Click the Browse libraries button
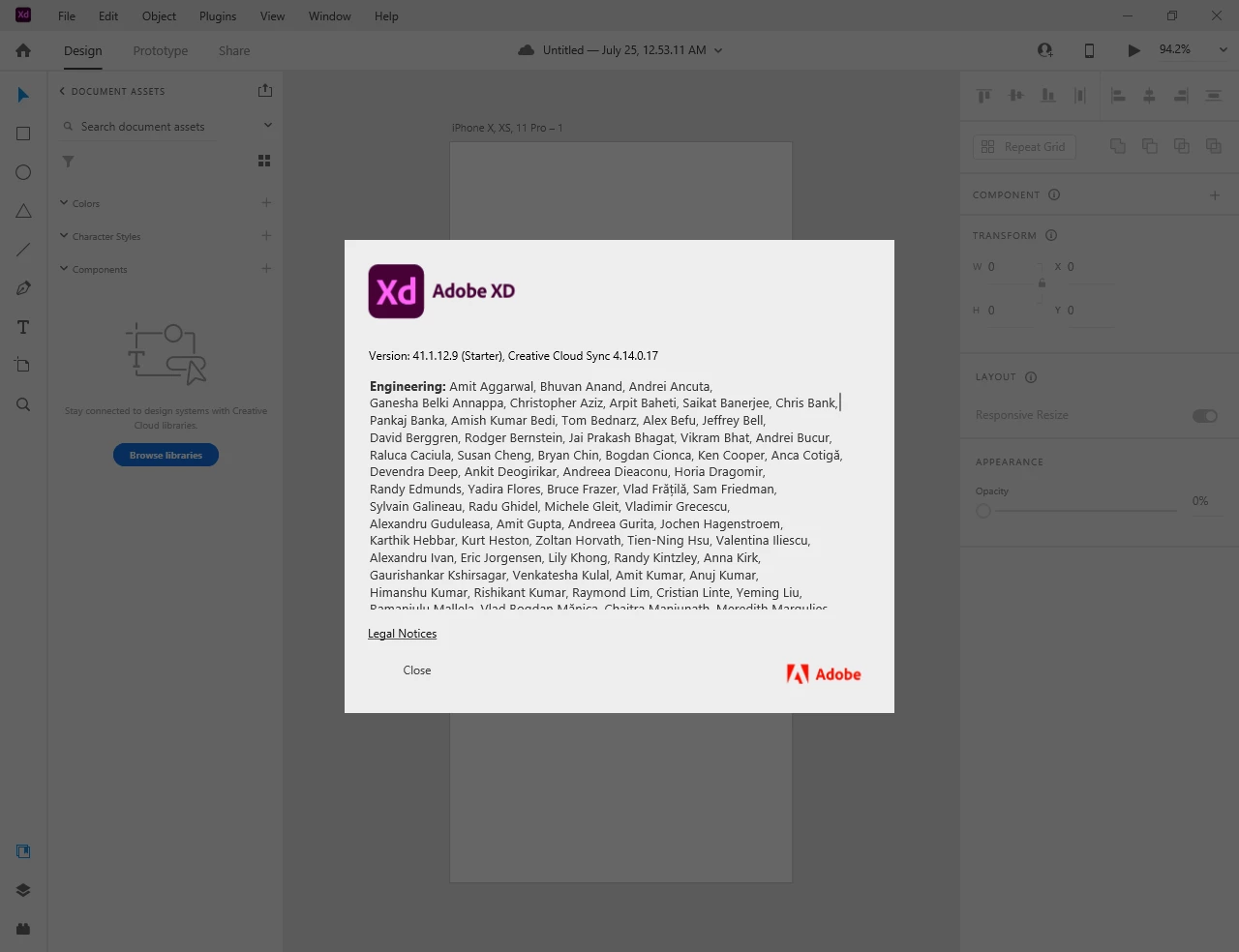 coord(166,455)
